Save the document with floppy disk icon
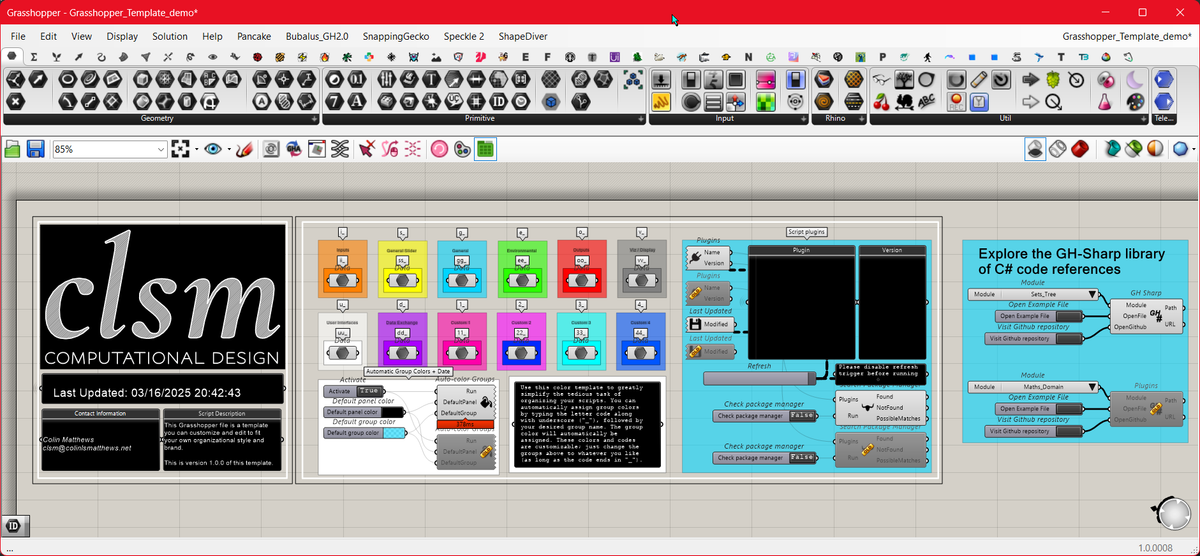Screen dimensions: 1200x556 pyautogui.click(x=35, y=149)
